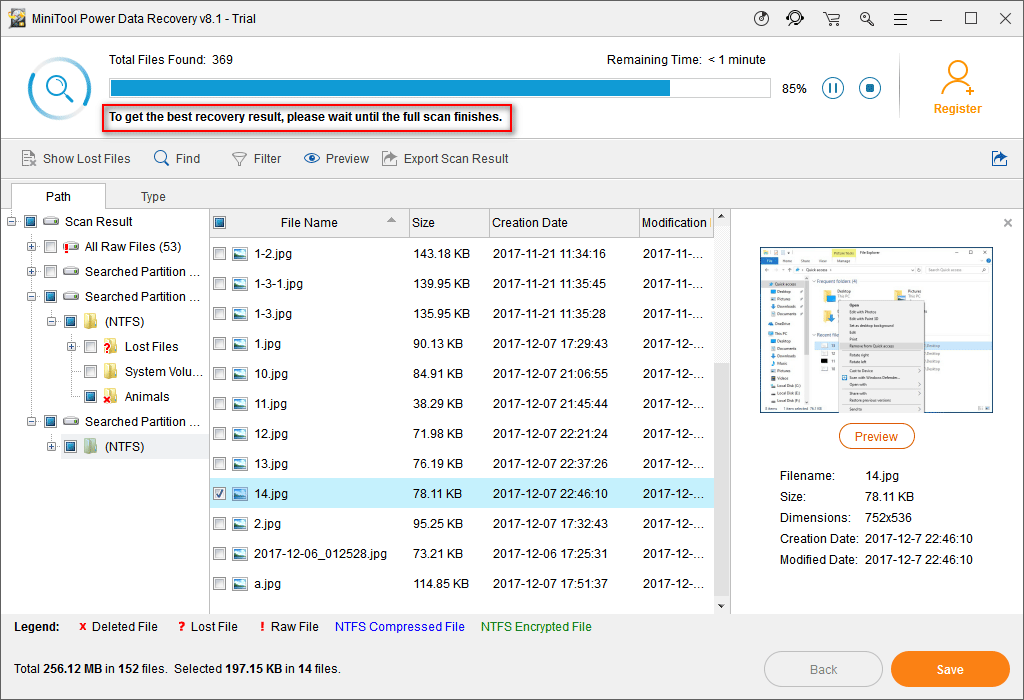Tick the All Raw Files checkbox
The image size is (1024, 700).
click(x=51, y=247)
